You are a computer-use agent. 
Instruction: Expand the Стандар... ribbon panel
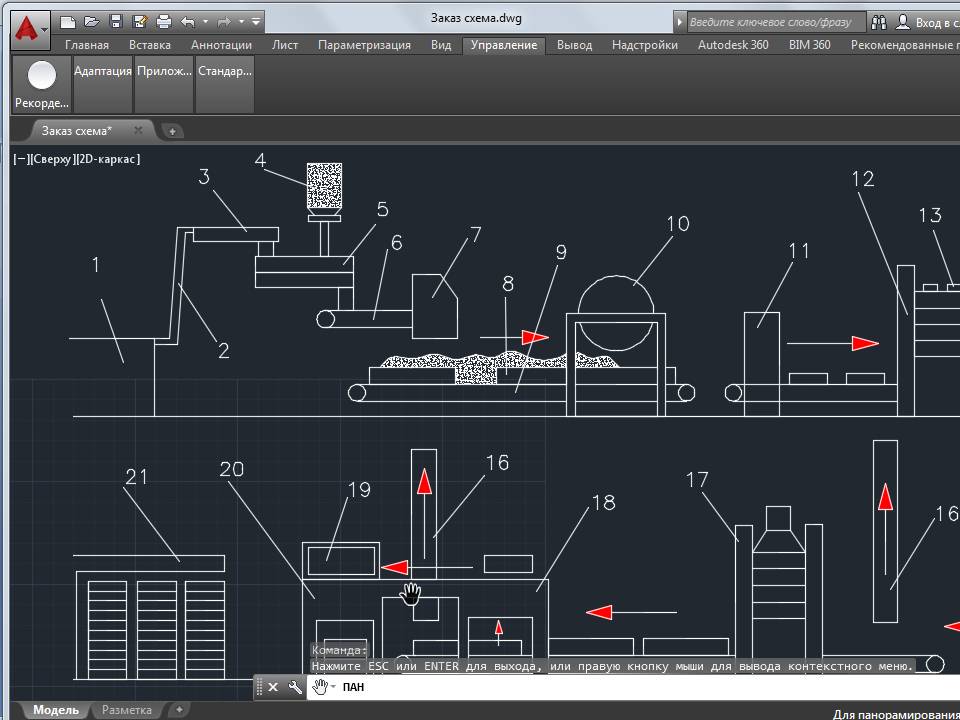pyautogui.click(x=225, y=84)
